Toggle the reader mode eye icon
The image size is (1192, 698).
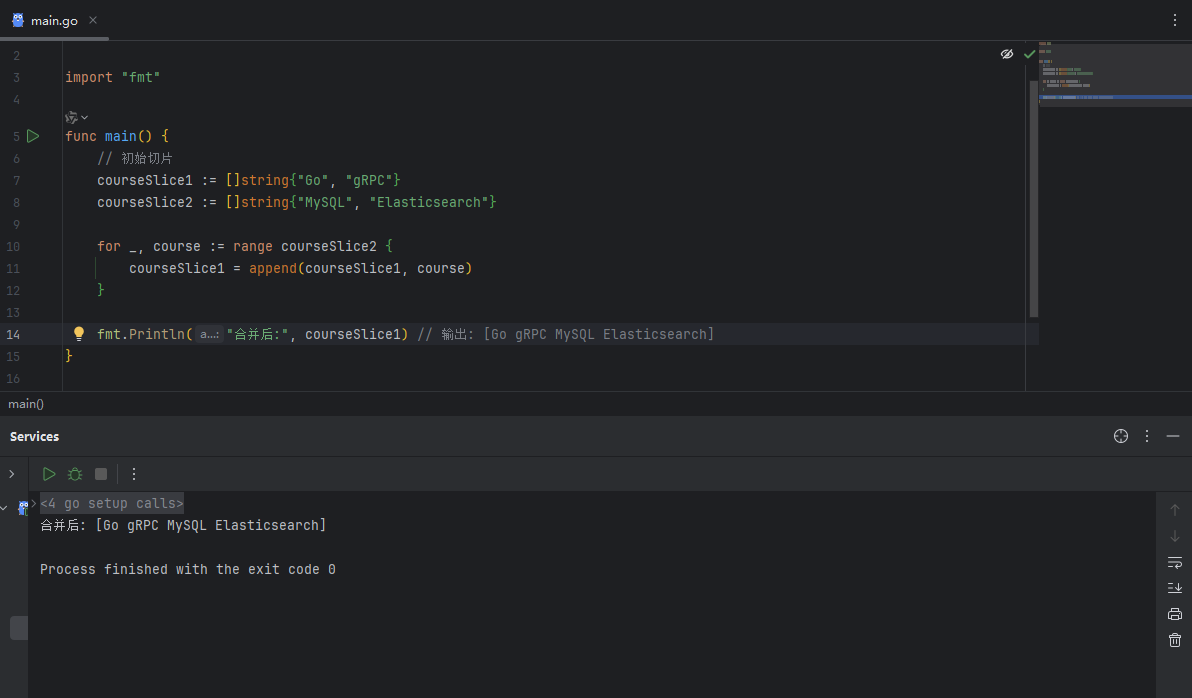pyautogui.click(x=1007, y=54)
